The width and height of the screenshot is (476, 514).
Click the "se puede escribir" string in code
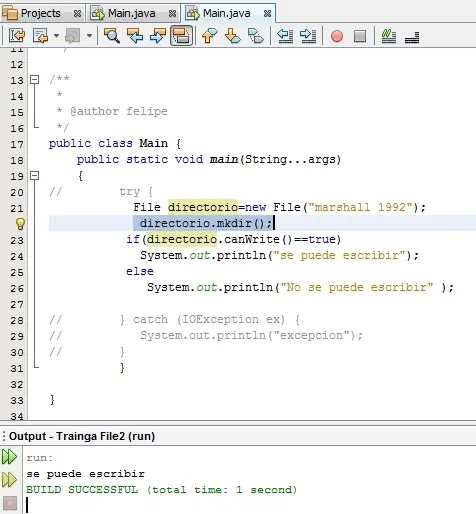(x=339, y=255)
